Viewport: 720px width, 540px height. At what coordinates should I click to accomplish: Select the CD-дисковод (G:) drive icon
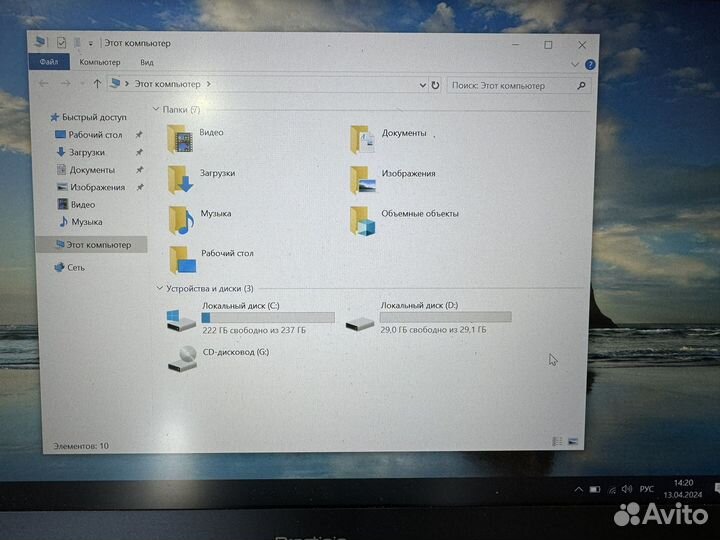182,359
